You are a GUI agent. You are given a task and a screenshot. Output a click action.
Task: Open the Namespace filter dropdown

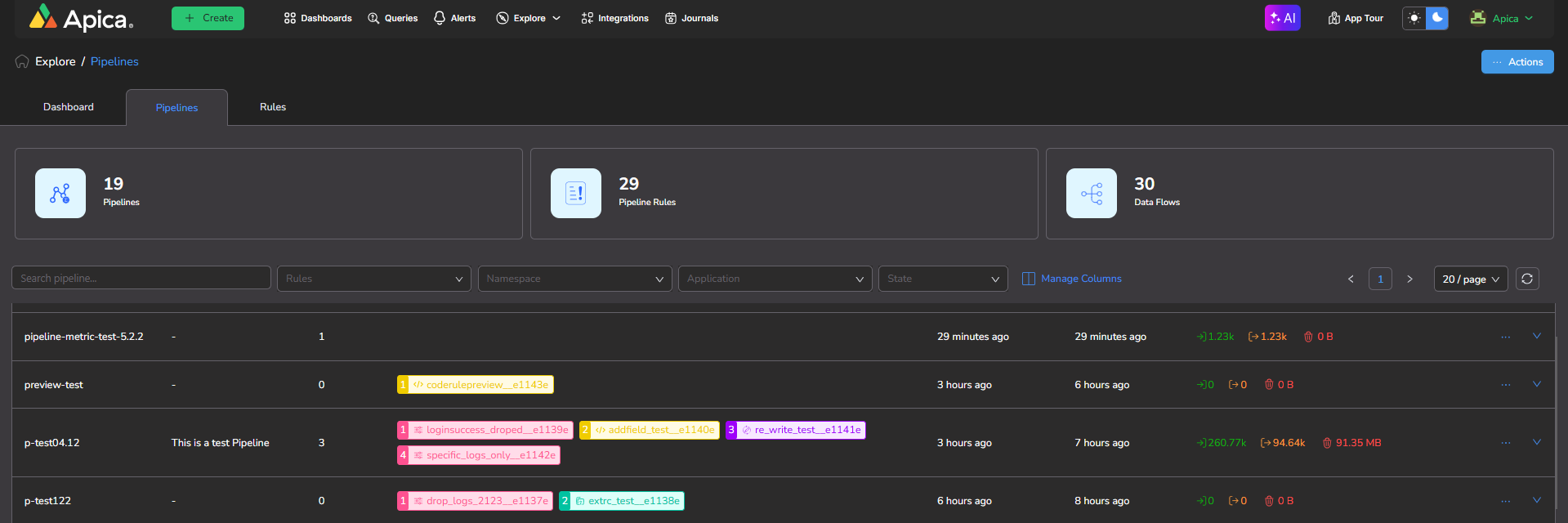point(574,279)
